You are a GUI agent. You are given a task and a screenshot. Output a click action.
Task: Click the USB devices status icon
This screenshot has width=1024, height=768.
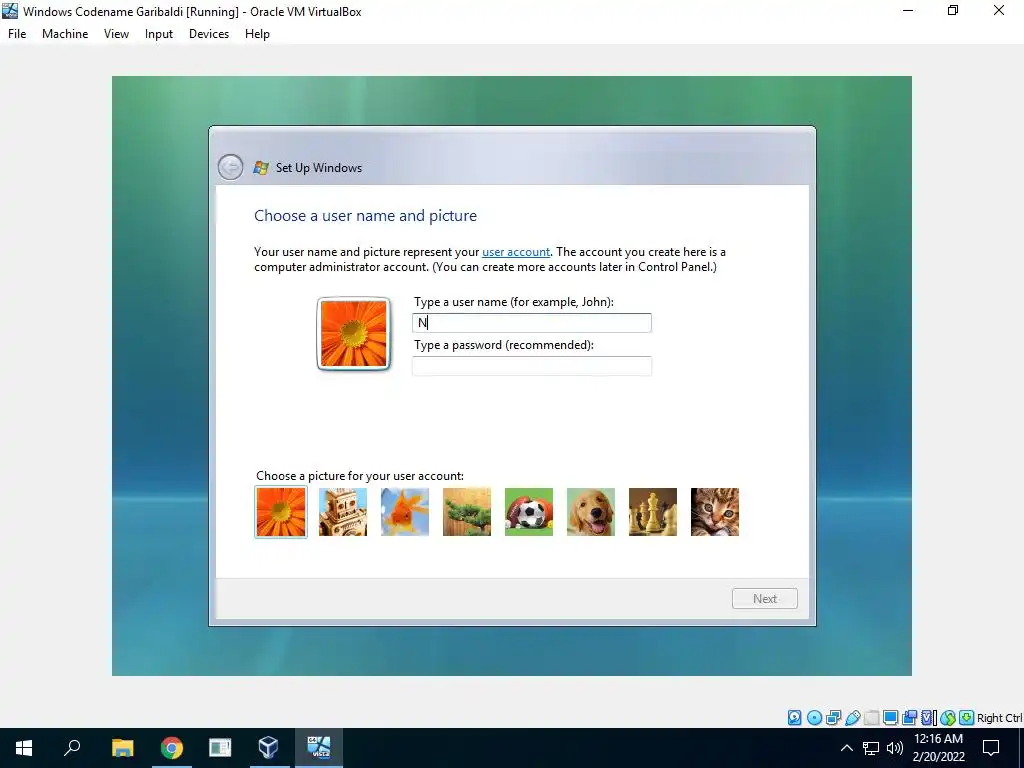(x=852, y=718)
